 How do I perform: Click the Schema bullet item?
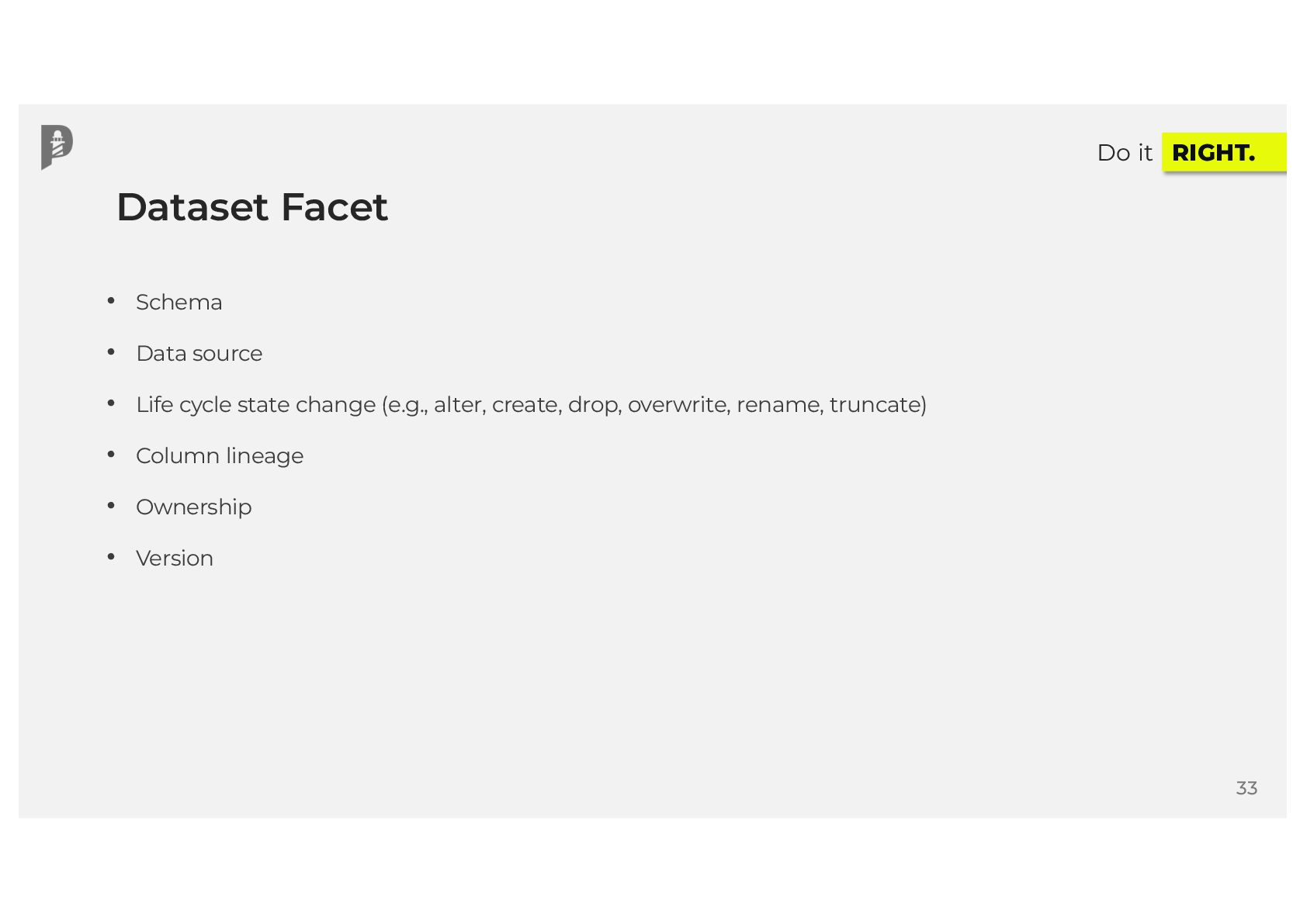click(179, 302)
